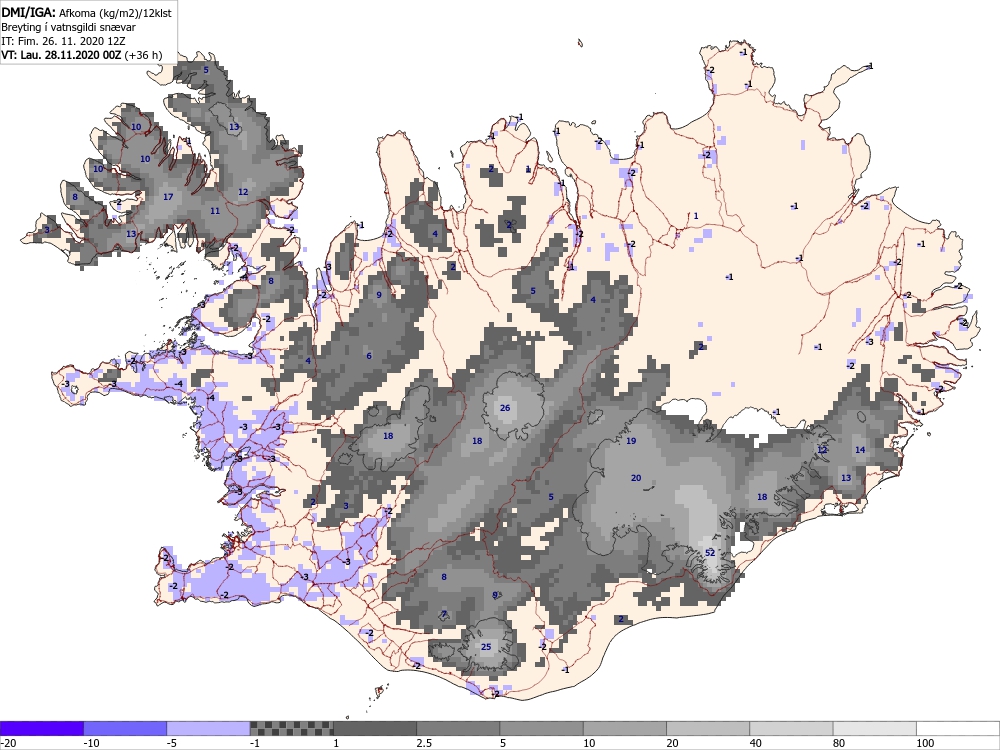Screen dimensions: 1000x750
Task: Click the '(+36 h)' forecast offset text
Action: pyautogui.click(x=143, y=55)
